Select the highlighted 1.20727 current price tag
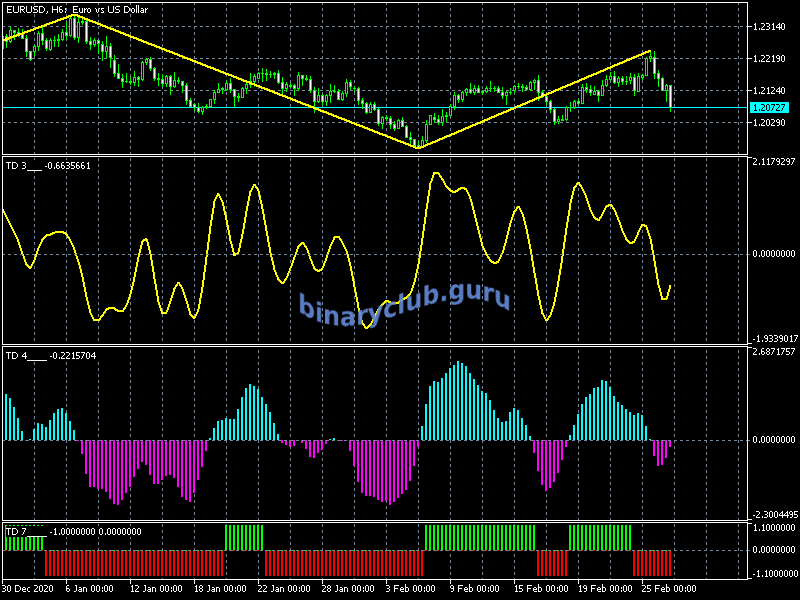This screenshot has height=600, width=800. pyautogui.click(x=768, y=107)
